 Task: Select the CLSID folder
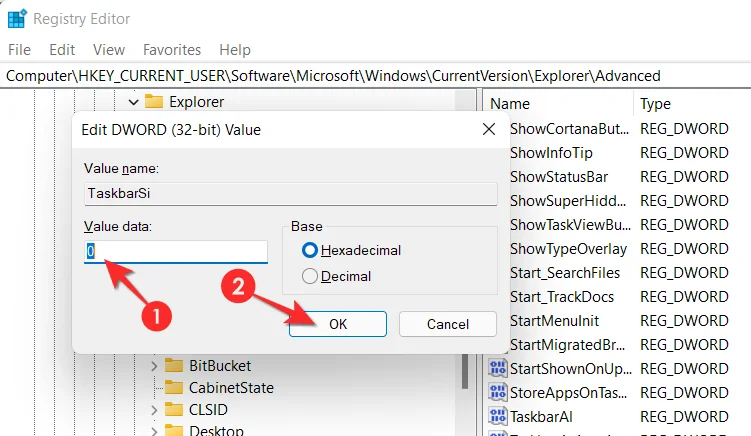coord(208,410)
